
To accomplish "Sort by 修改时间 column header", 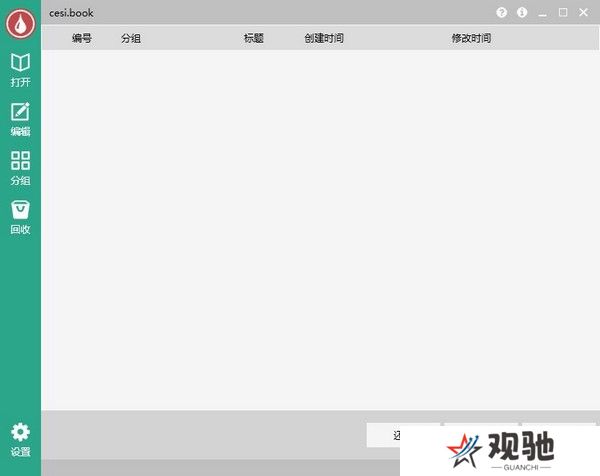I will pyautogui.click(x=471, y=38).
